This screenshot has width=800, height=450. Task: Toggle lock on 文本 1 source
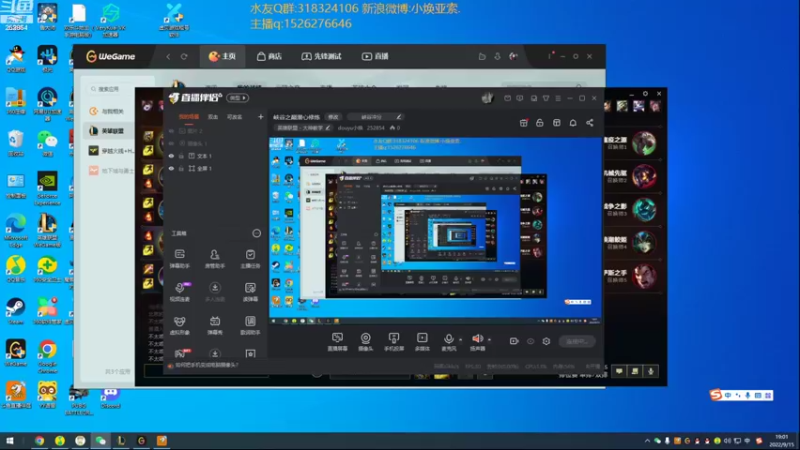pos(181,156)
